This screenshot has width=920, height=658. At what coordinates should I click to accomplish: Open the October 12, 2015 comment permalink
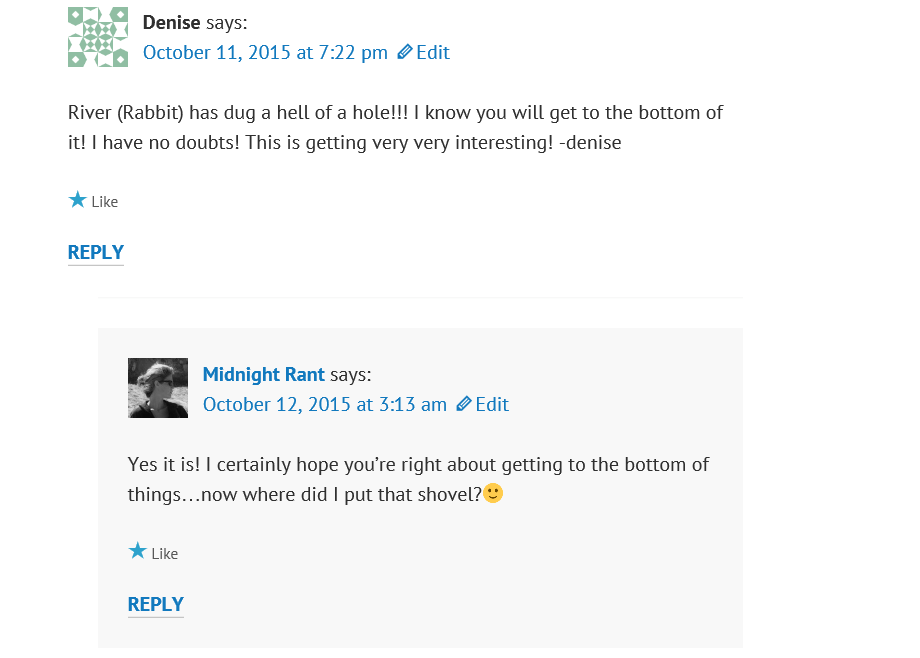tap(325, 404)
